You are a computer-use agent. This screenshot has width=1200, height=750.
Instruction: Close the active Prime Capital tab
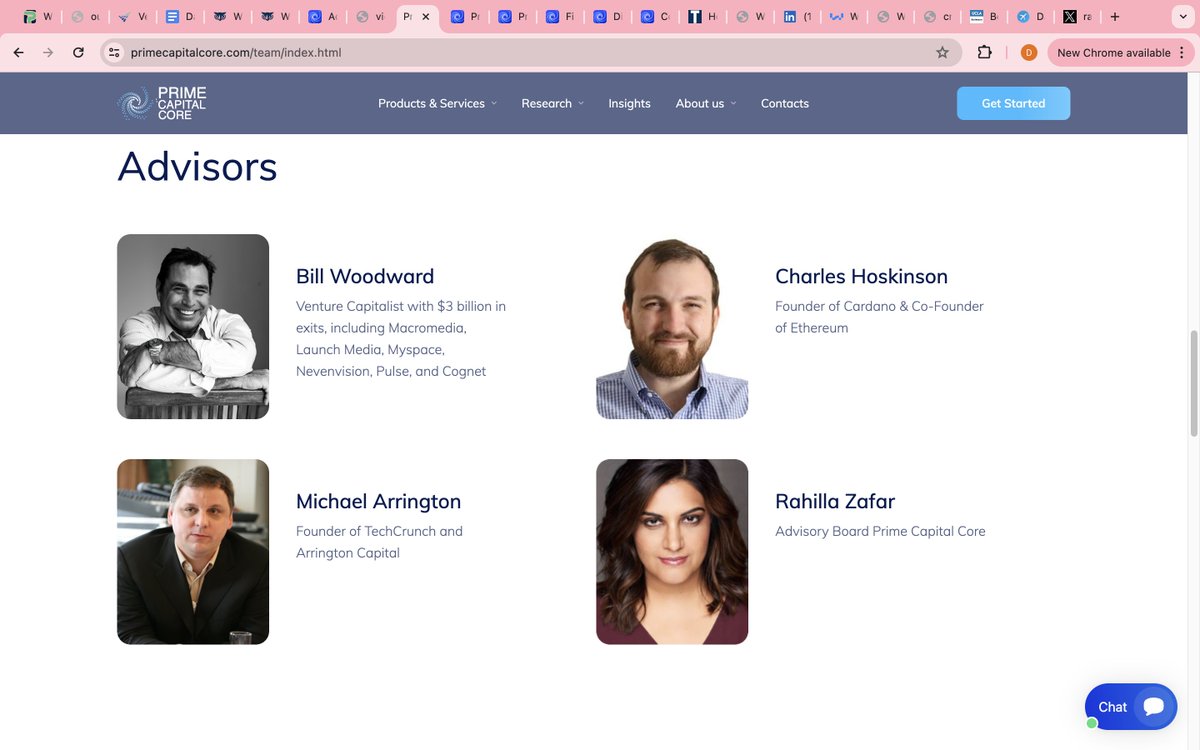coord(426,17)
